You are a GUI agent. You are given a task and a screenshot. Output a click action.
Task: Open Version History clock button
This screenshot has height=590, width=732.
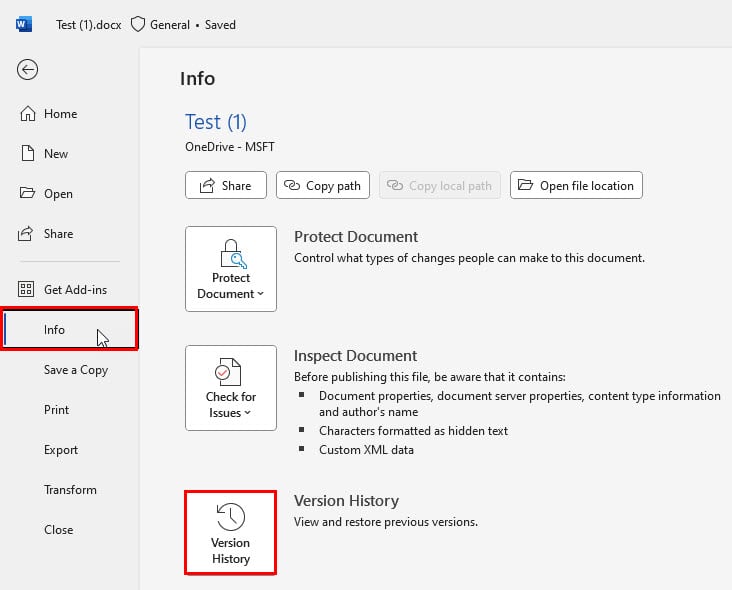230,533
